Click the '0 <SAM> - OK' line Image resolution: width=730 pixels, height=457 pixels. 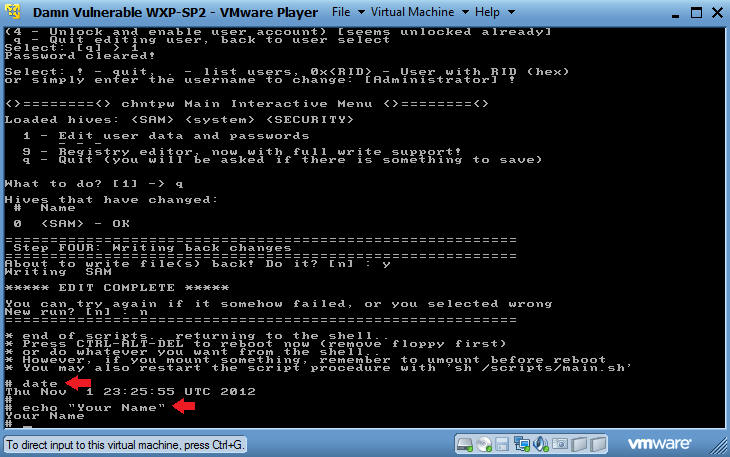point(72,224)
